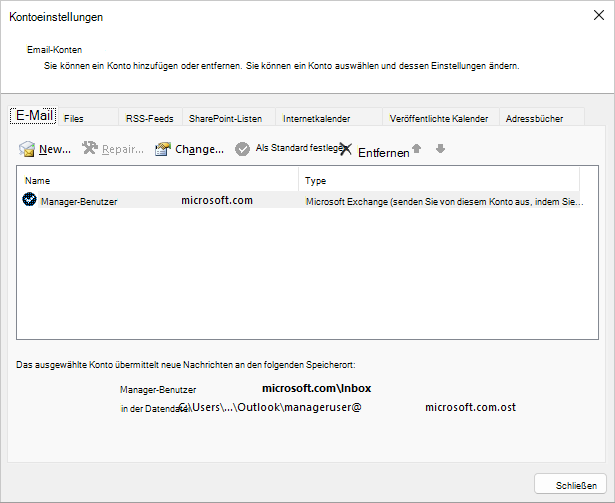Image resolution: width=615 pixels, height=503 pixels.
Task: Move account up with the arrow icon
Action: 417,148
